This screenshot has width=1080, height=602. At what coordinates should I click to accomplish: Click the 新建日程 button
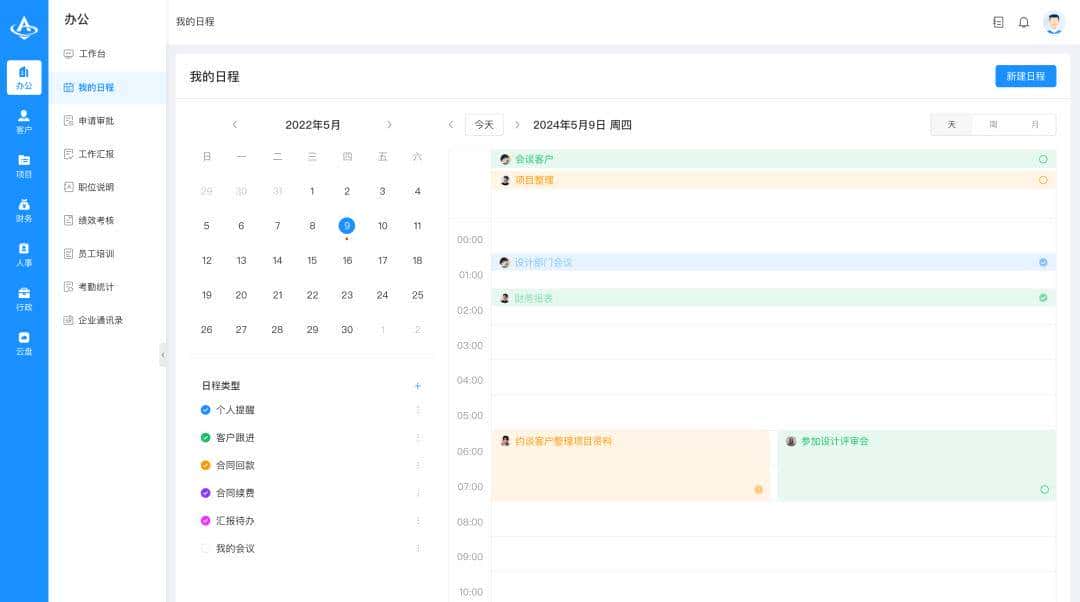click(x=1024, y=76)
